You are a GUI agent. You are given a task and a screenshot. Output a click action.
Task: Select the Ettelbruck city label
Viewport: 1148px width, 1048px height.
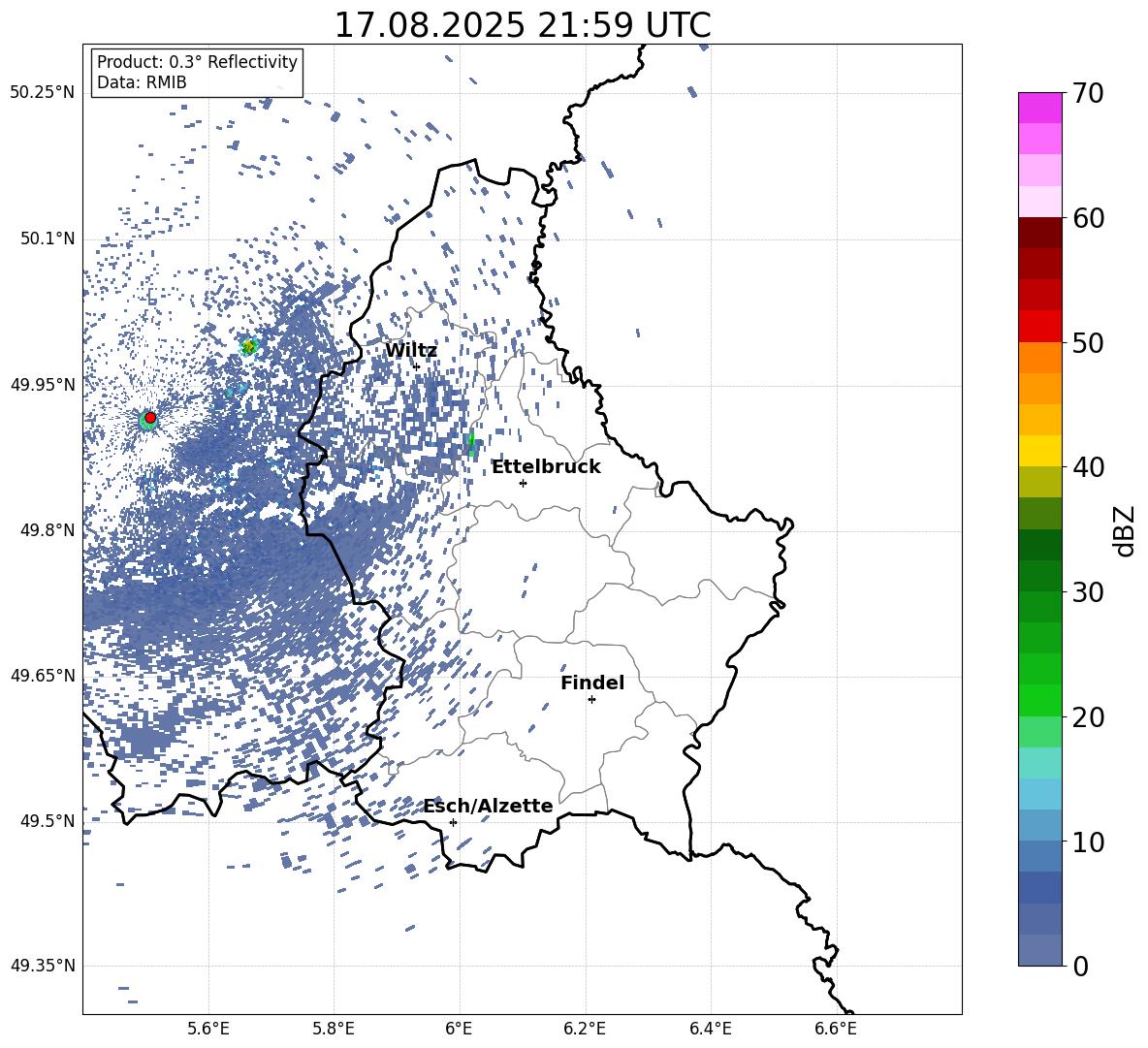click(546, 466)
